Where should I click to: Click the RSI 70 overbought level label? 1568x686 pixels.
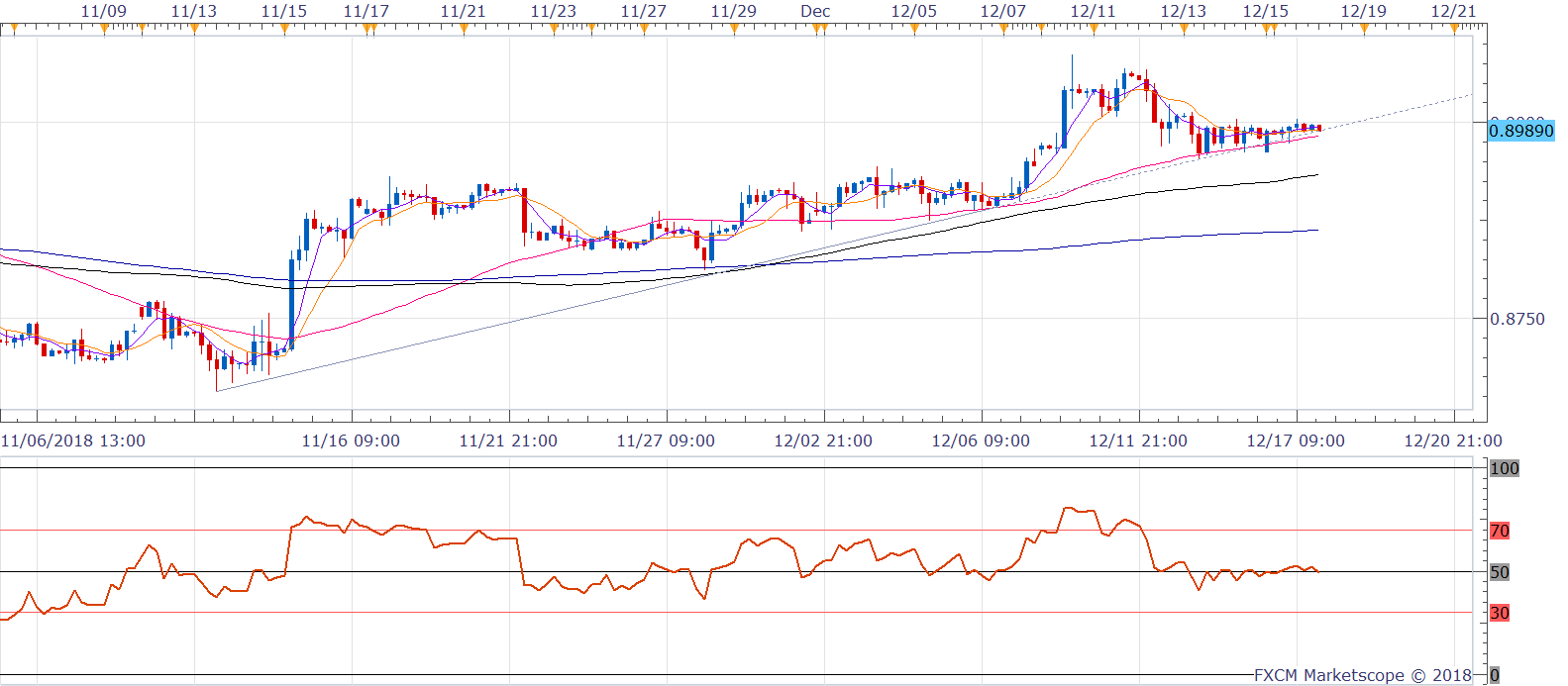(x=1500, y=531)
